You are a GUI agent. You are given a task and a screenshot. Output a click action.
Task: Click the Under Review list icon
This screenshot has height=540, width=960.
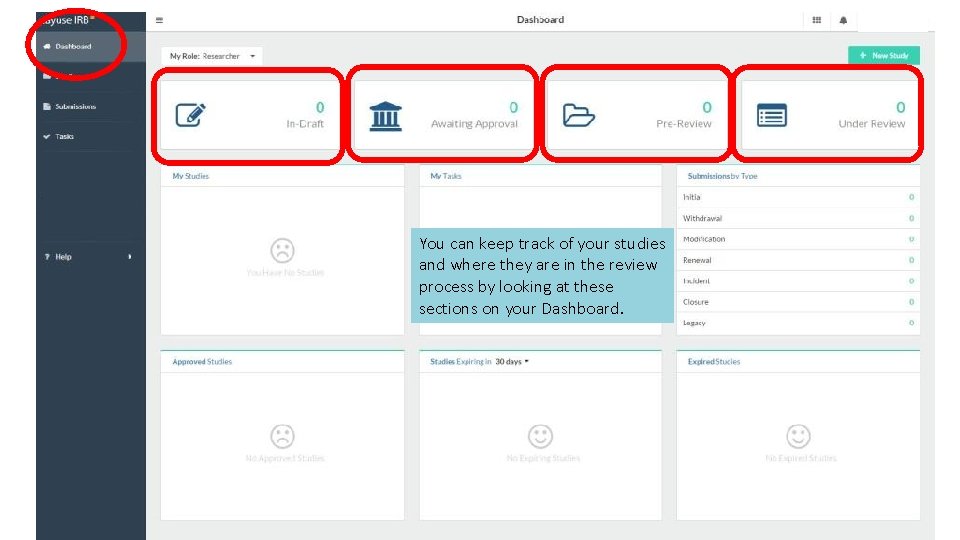point(771,115)
